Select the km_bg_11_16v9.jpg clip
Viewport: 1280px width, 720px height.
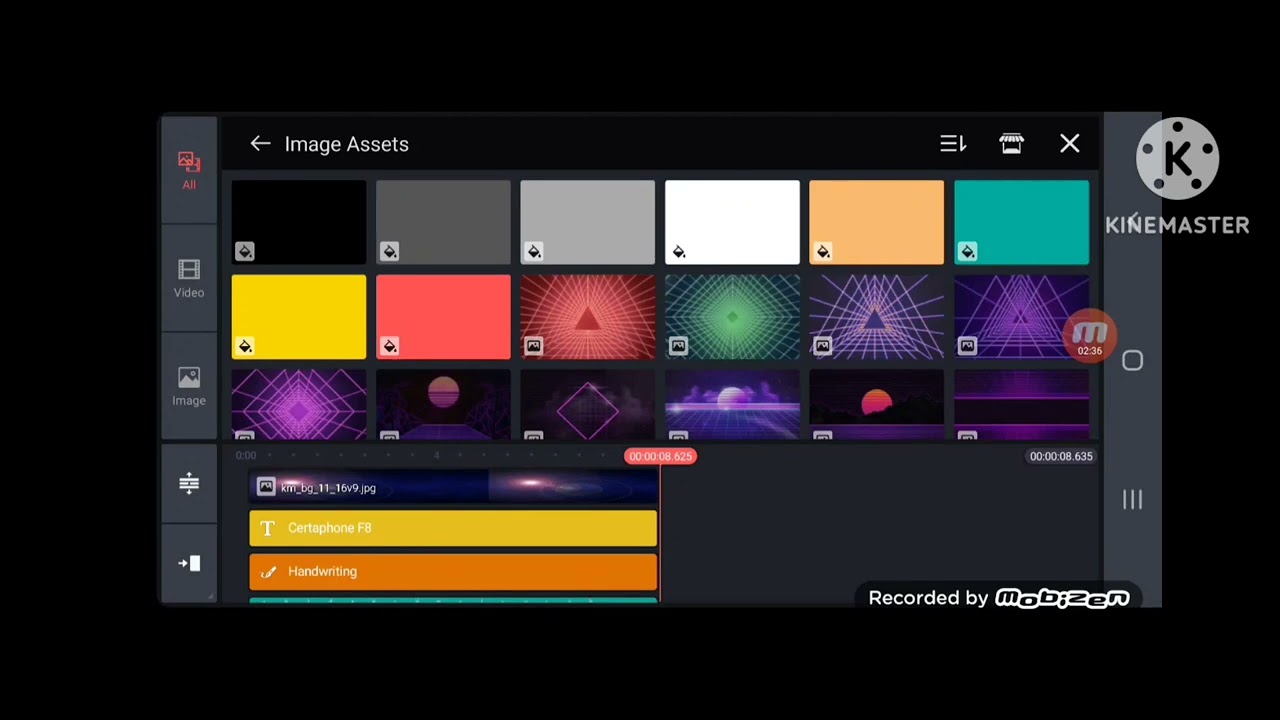pyautogui.click(x=453, y=487)
